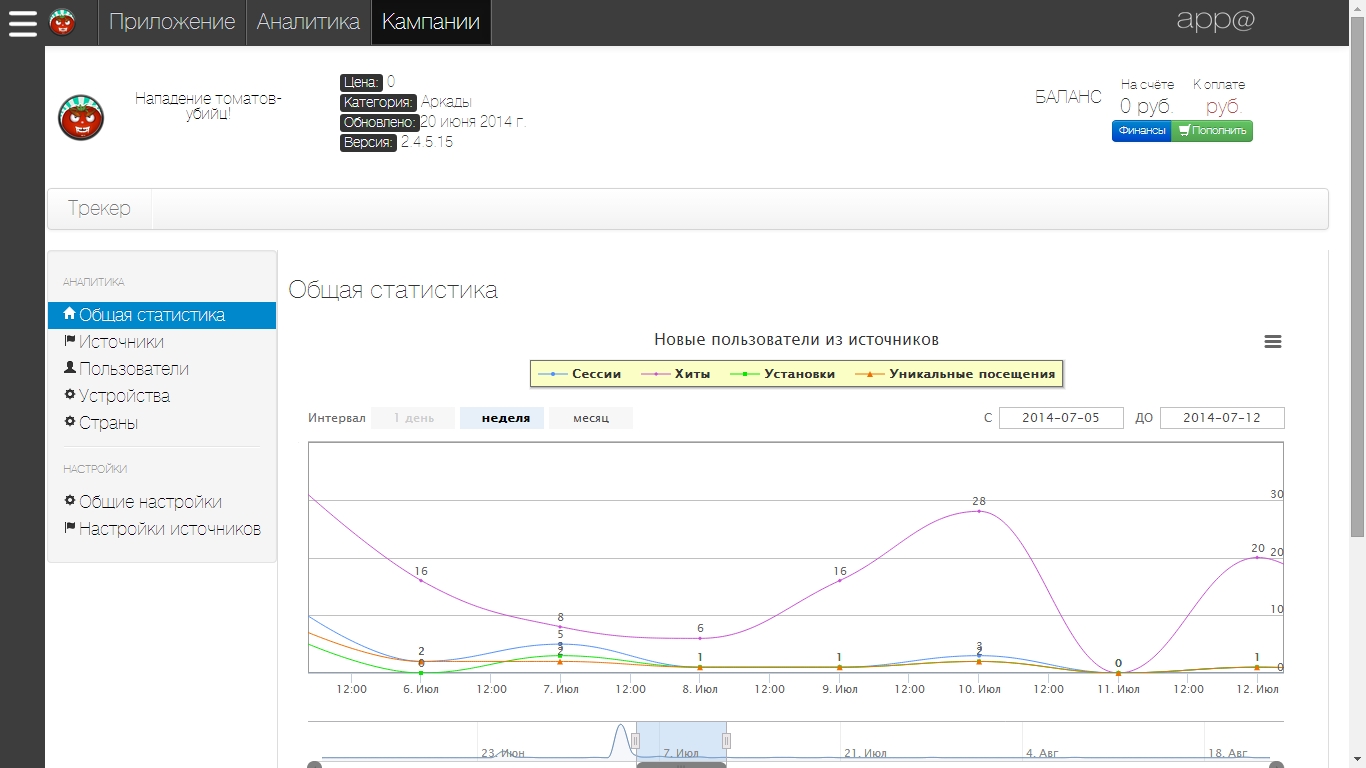Go to Страны in the sidebar

tap(108, 423)
